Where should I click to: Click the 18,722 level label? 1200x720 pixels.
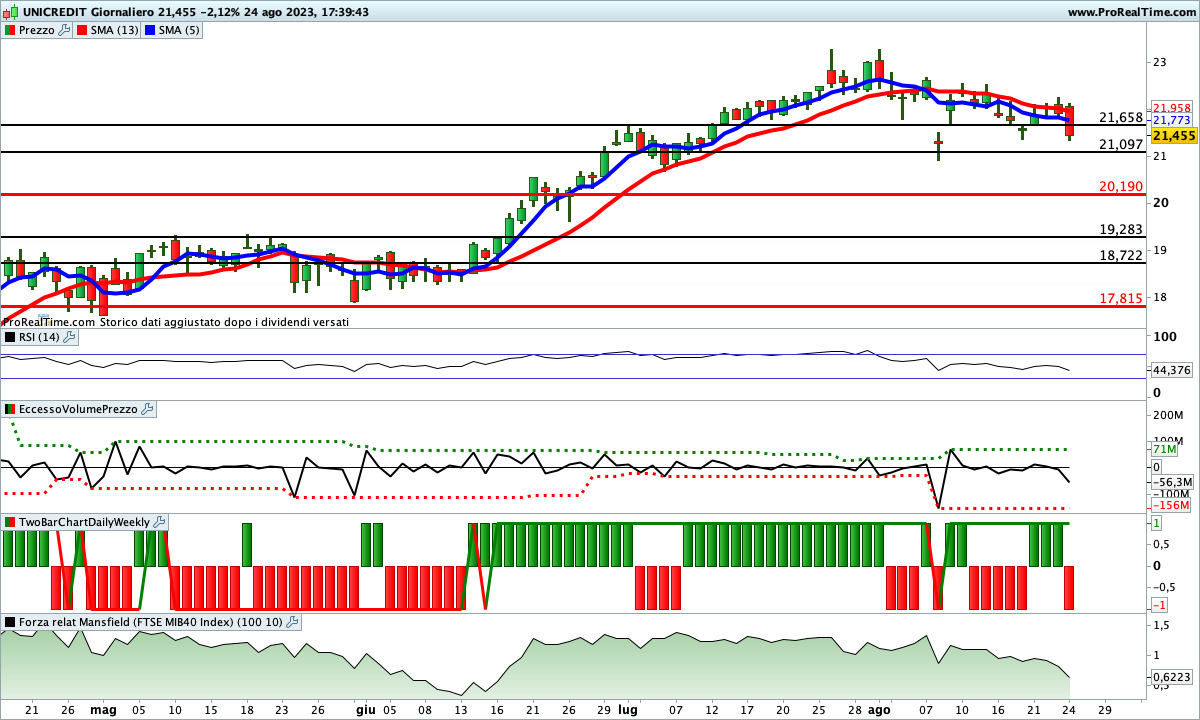tap(1121, 255)
